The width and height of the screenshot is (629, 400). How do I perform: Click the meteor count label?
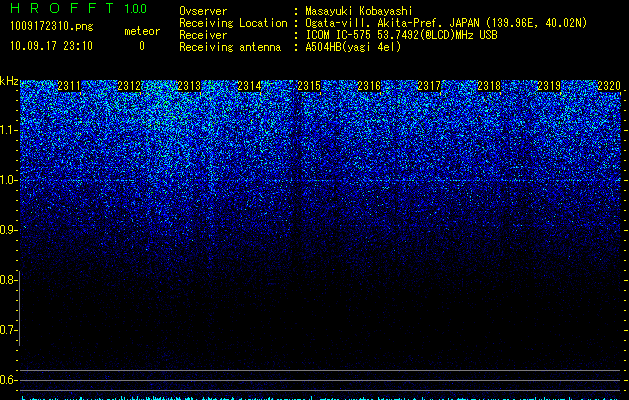point(142,31)
